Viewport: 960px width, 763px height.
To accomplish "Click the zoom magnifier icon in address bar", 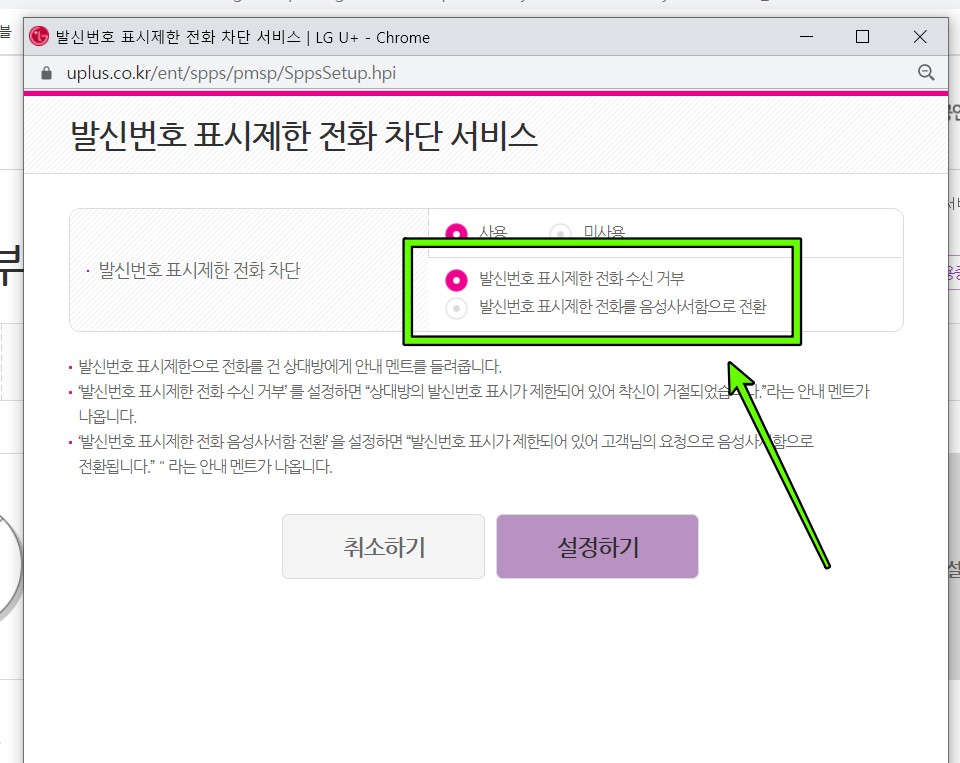I will pyautogui.click(x=926, y=73).
